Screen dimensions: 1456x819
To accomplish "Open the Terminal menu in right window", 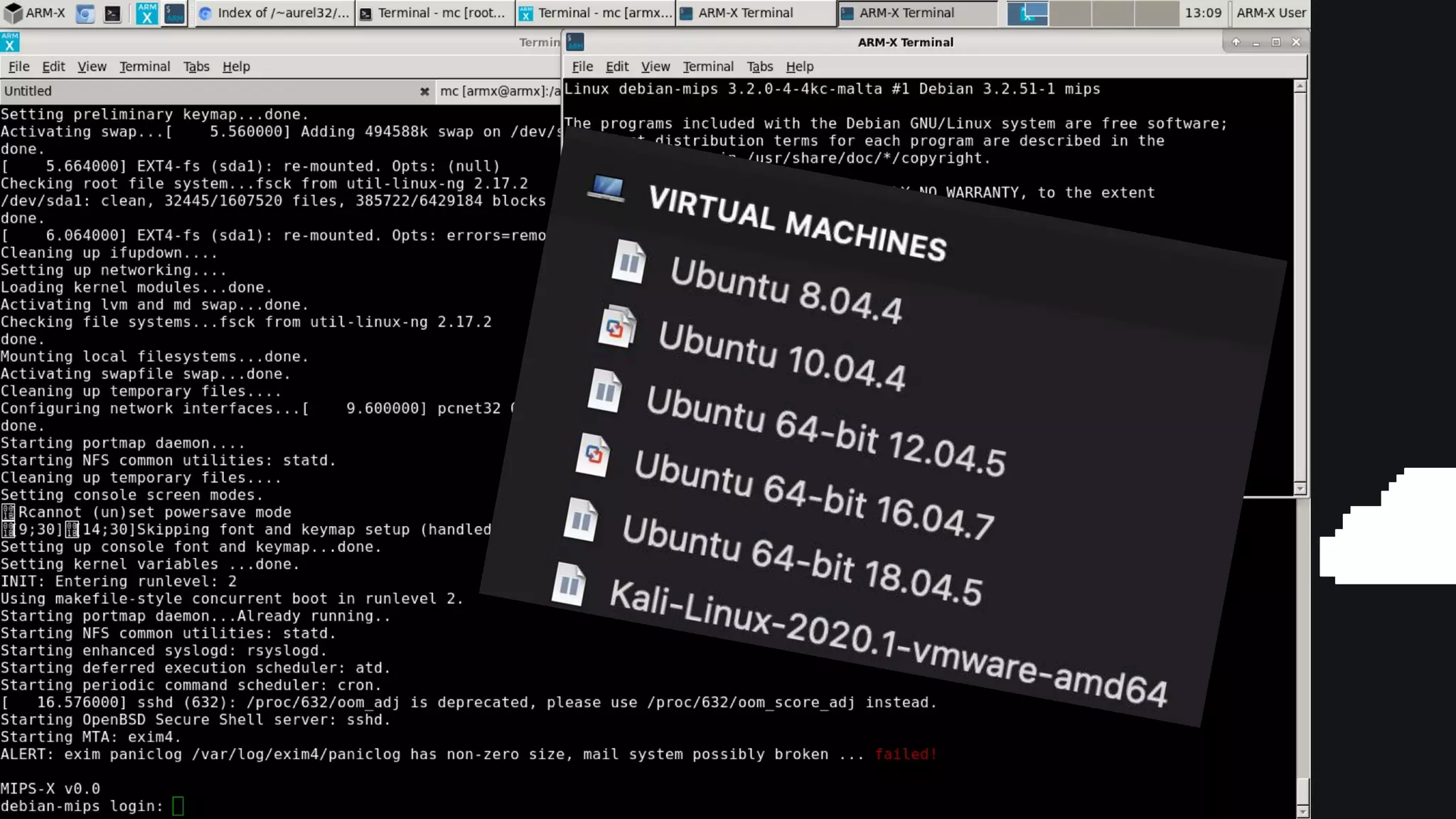I will tap(707, 66).
